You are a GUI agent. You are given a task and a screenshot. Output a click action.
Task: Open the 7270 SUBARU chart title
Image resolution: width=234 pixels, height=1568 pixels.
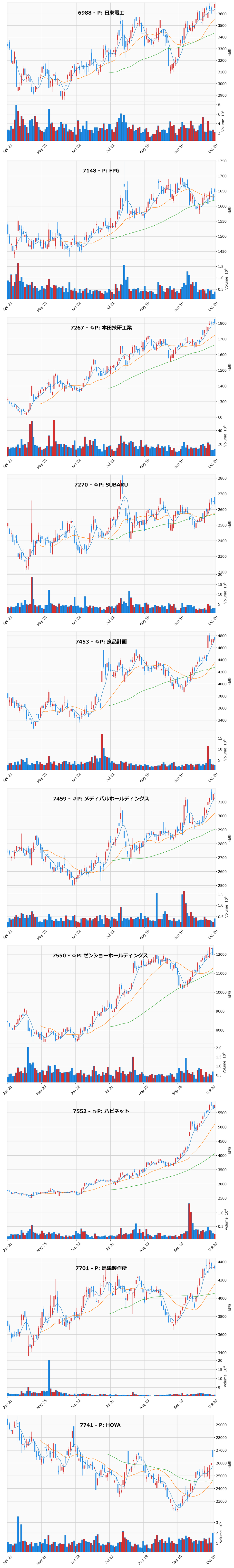click(101, 484)
